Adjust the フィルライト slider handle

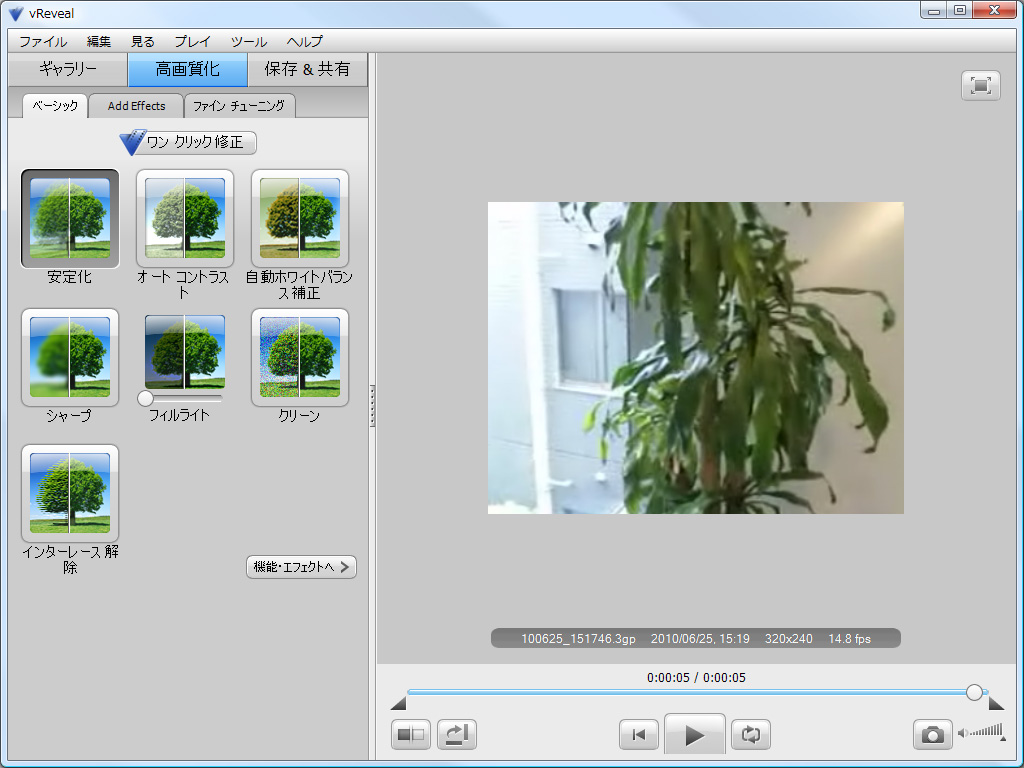pyautogui.click(x=146, y=398)
